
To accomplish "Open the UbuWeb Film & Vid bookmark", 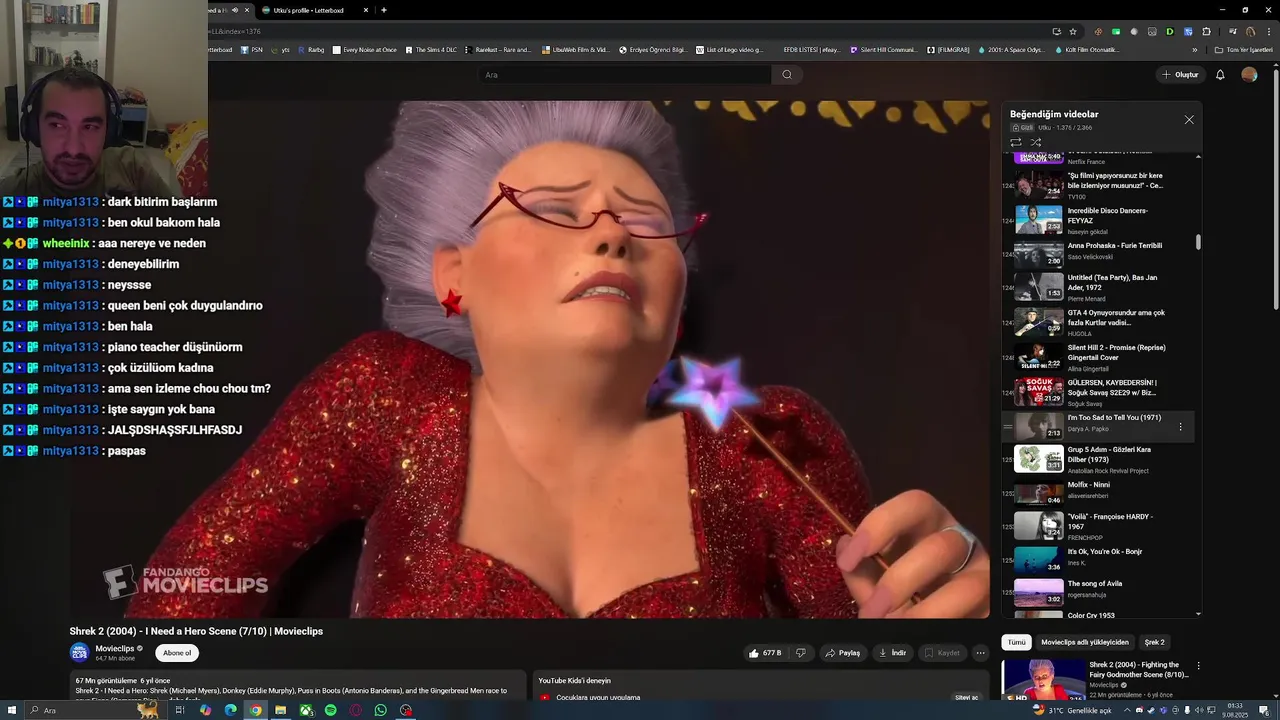I will (x=575, y=49).
